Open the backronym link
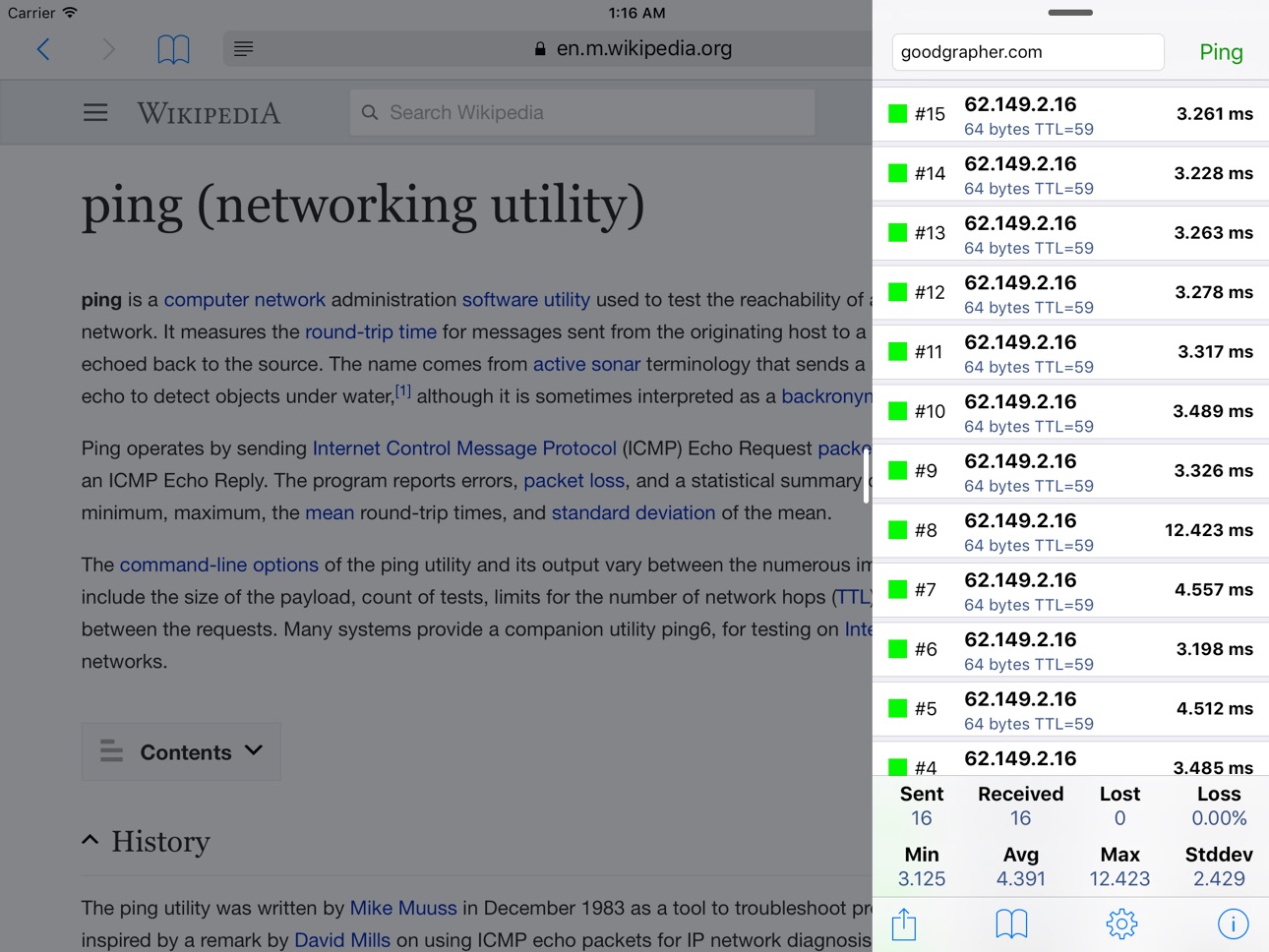Image resolution: width=1269 pixels, height=952 pixels. (x=826, y=397)
